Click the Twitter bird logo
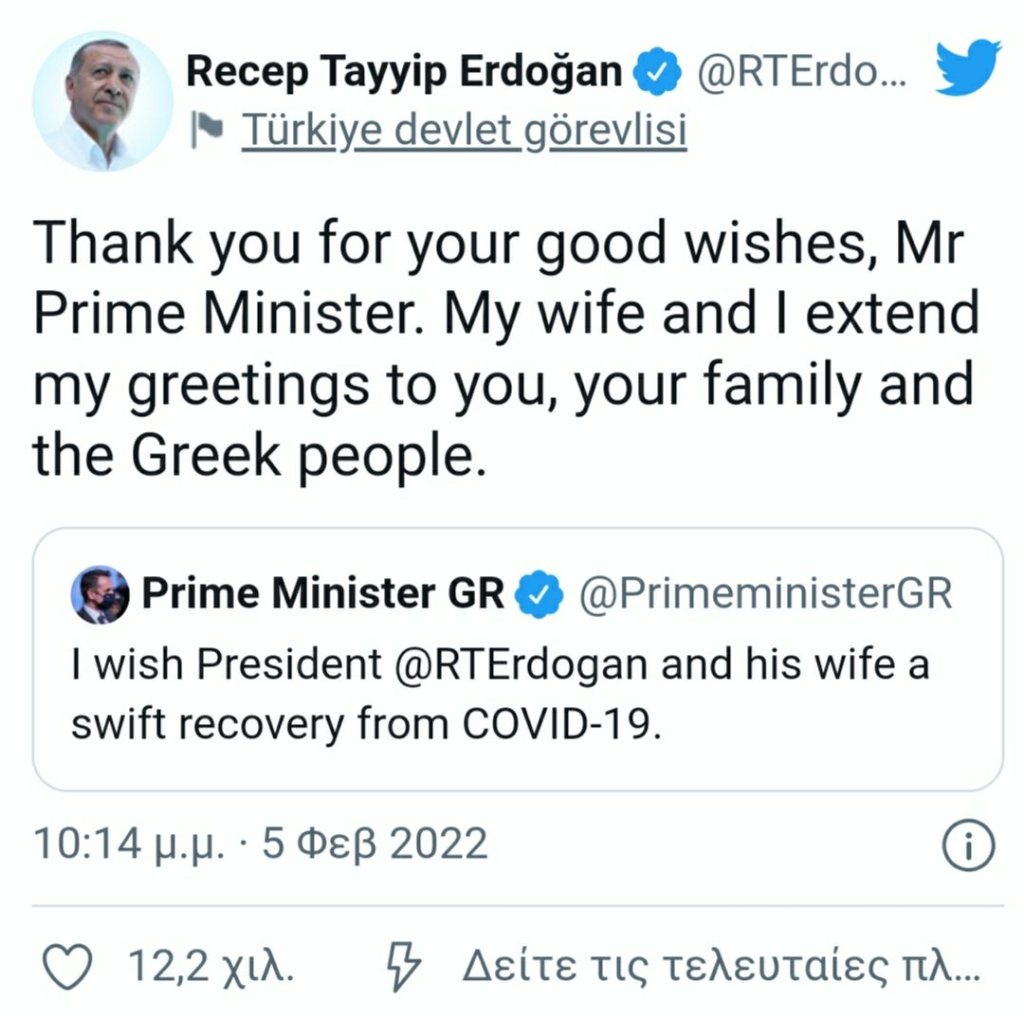This screenshot has width=1024, height=1016. [967, 67]
